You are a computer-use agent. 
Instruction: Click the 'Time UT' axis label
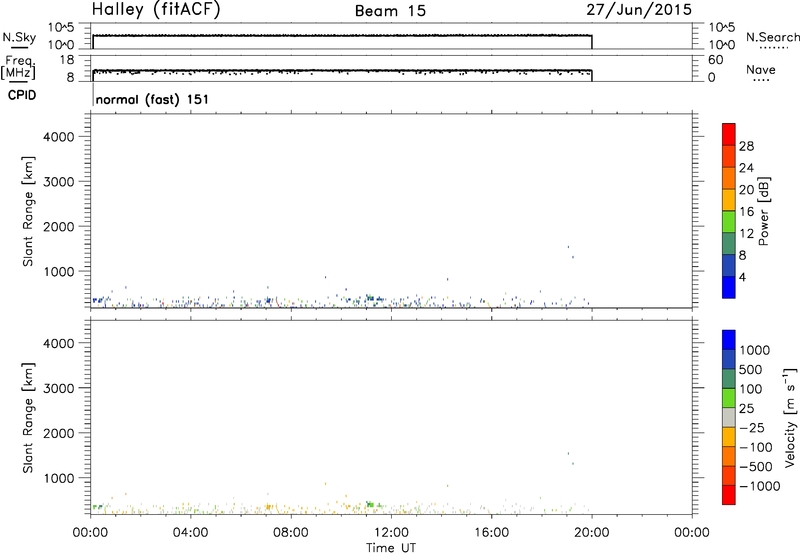[391, 548]
